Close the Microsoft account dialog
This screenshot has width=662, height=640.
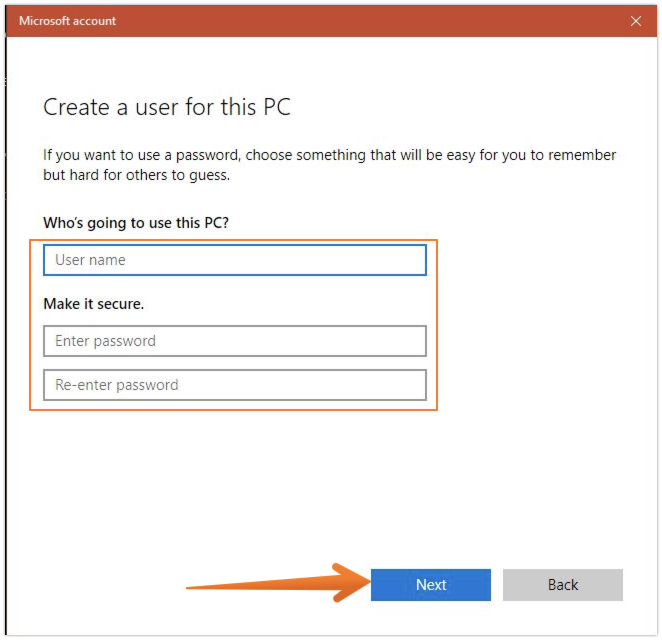(x=636, y=20)
